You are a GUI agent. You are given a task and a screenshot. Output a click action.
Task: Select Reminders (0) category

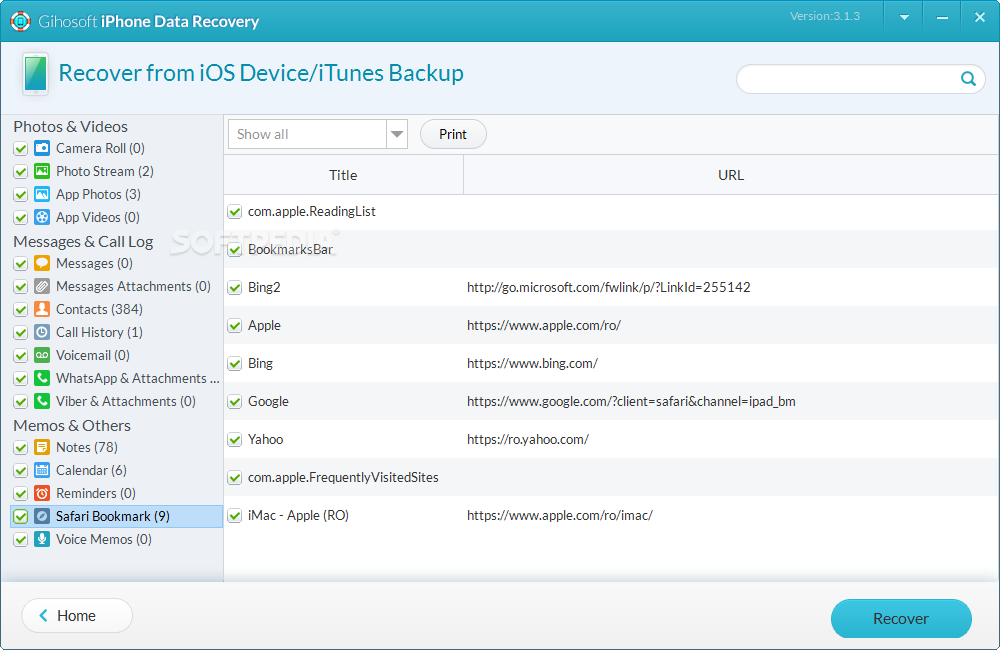coord(96,493)
